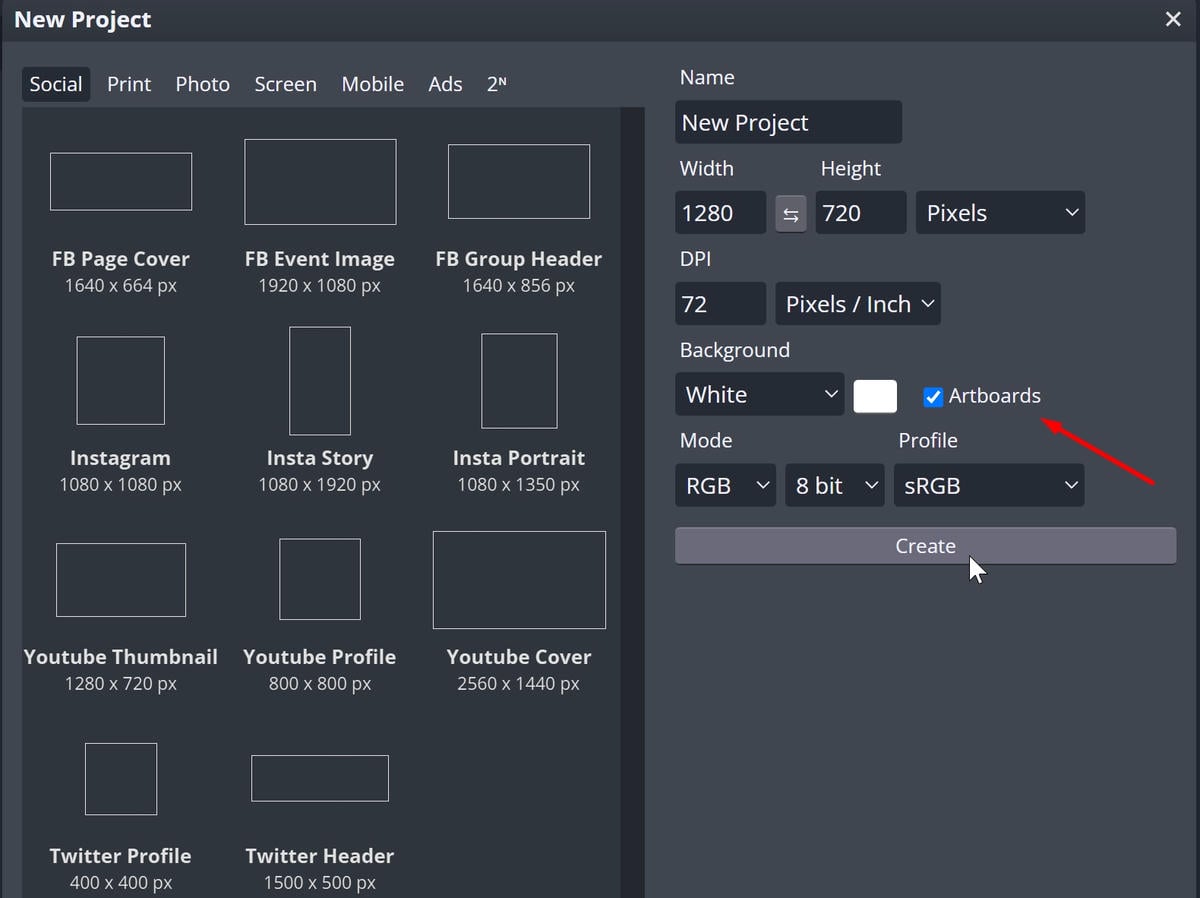Switch to the Ads tab
1200x898 pixels.
pyautogui.click(x=445, y=84)
